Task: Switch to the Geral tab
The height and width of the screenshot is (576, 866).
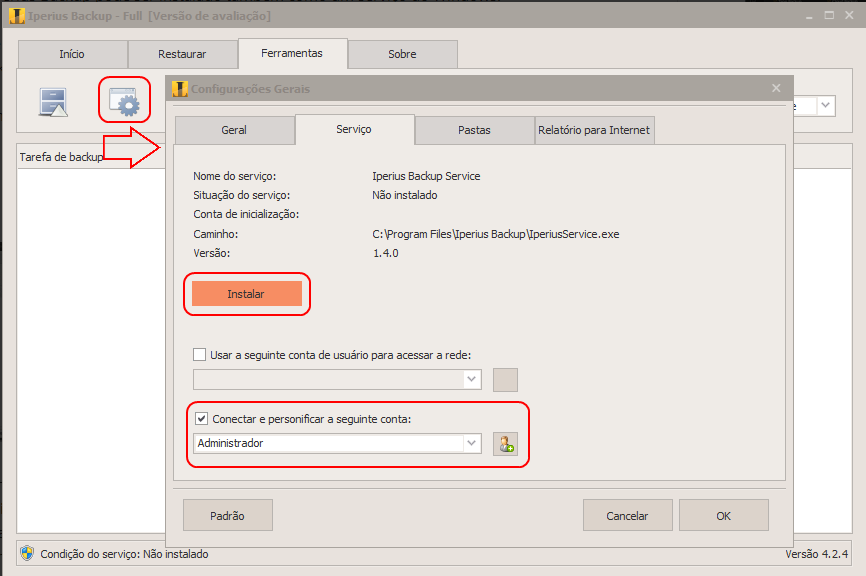Action: coord(234,130)
